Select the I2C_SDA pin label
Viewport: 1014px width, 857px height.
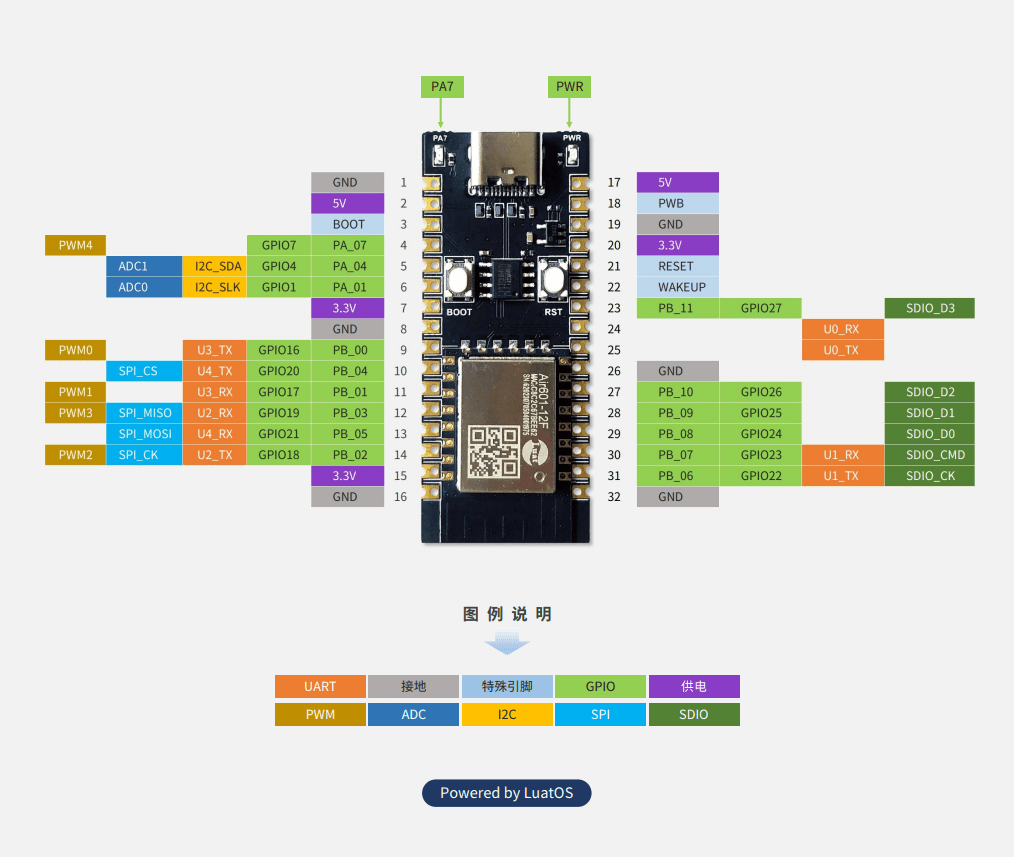213,266
